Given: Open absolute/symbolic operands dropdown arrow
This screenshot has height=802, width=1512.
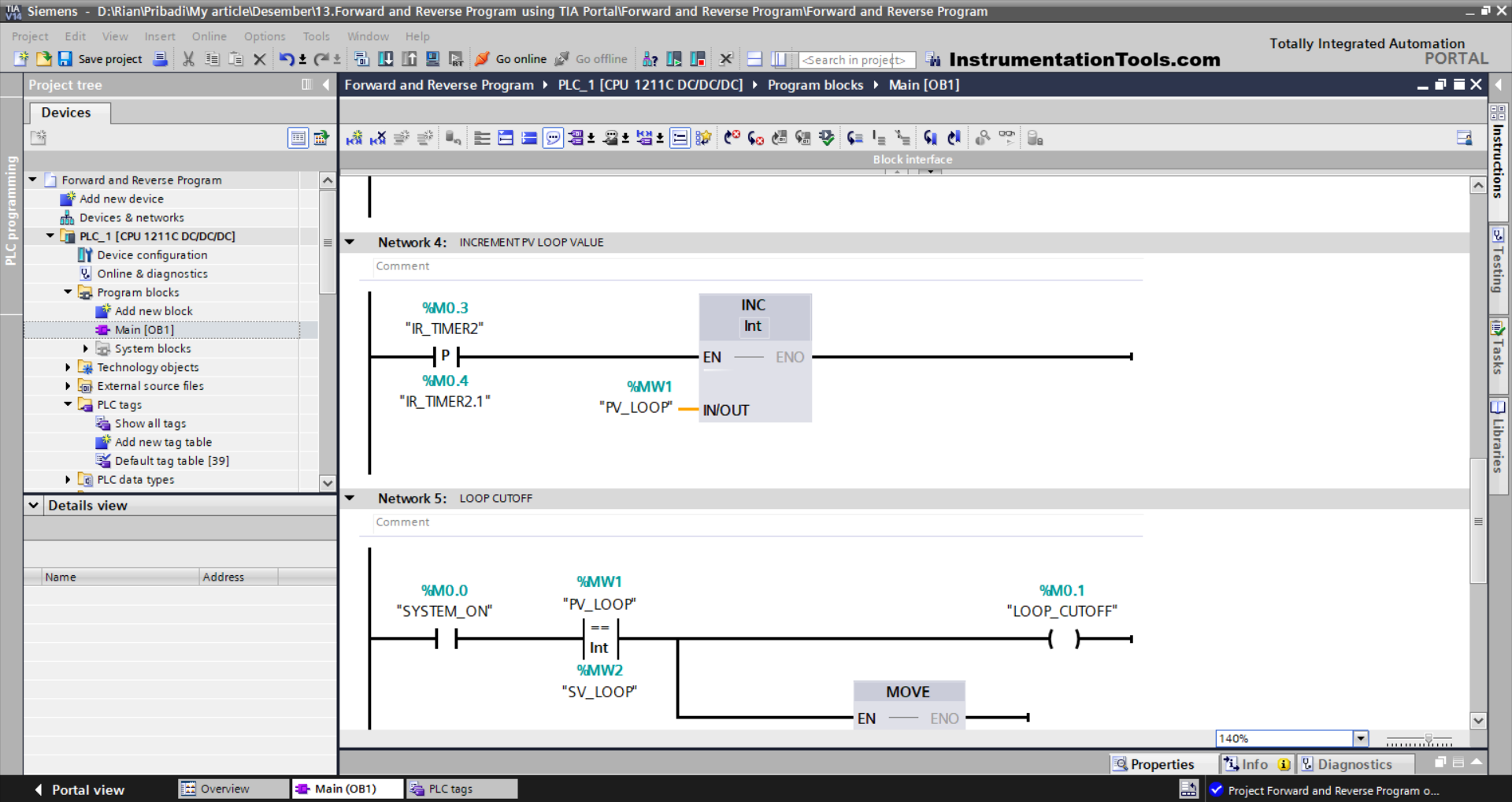Looking at the screenshot, I should pyautogui.click(x=591, y=138).
